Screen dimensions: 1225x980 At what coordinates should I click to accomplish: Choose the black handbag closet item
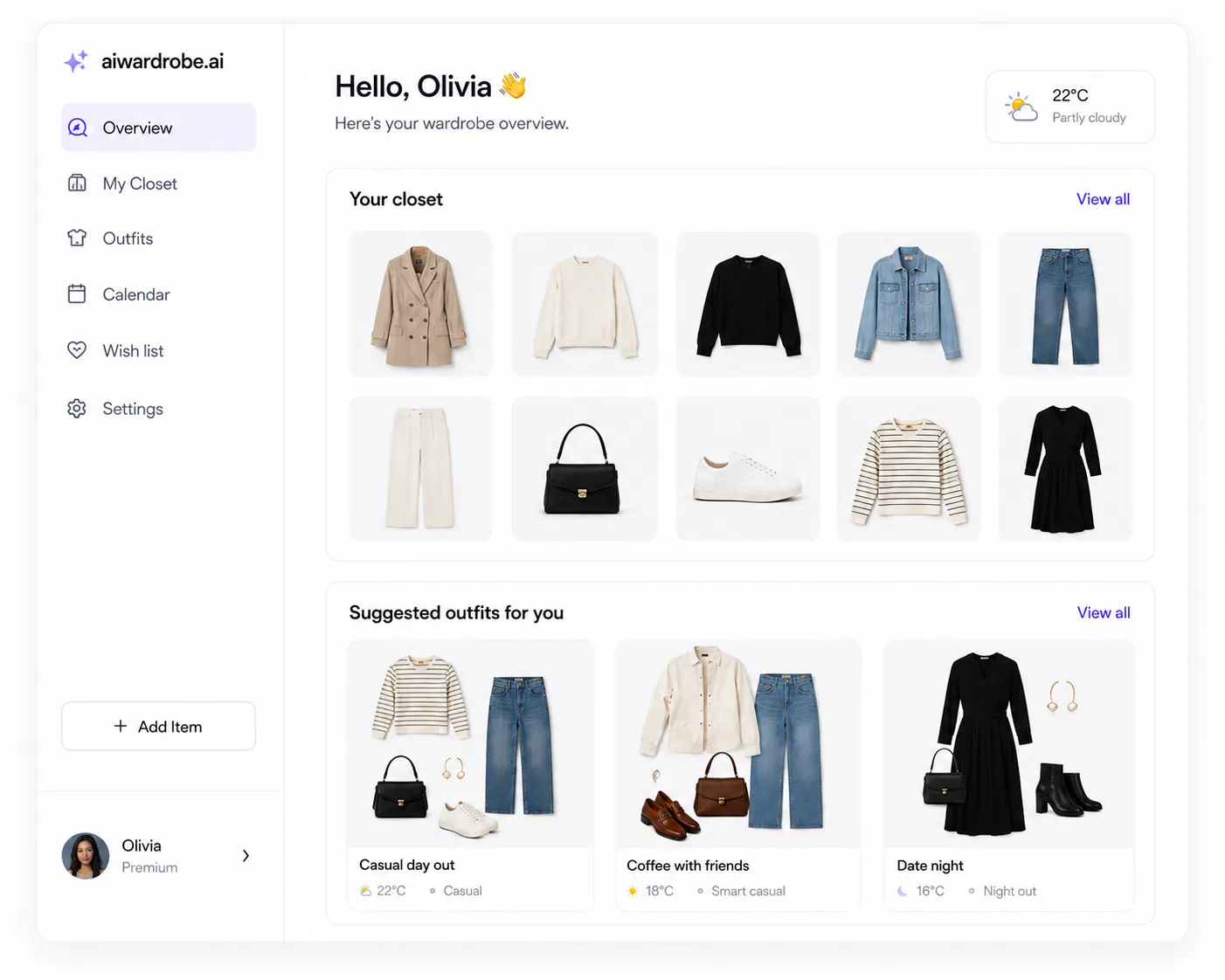pos(585,469)
